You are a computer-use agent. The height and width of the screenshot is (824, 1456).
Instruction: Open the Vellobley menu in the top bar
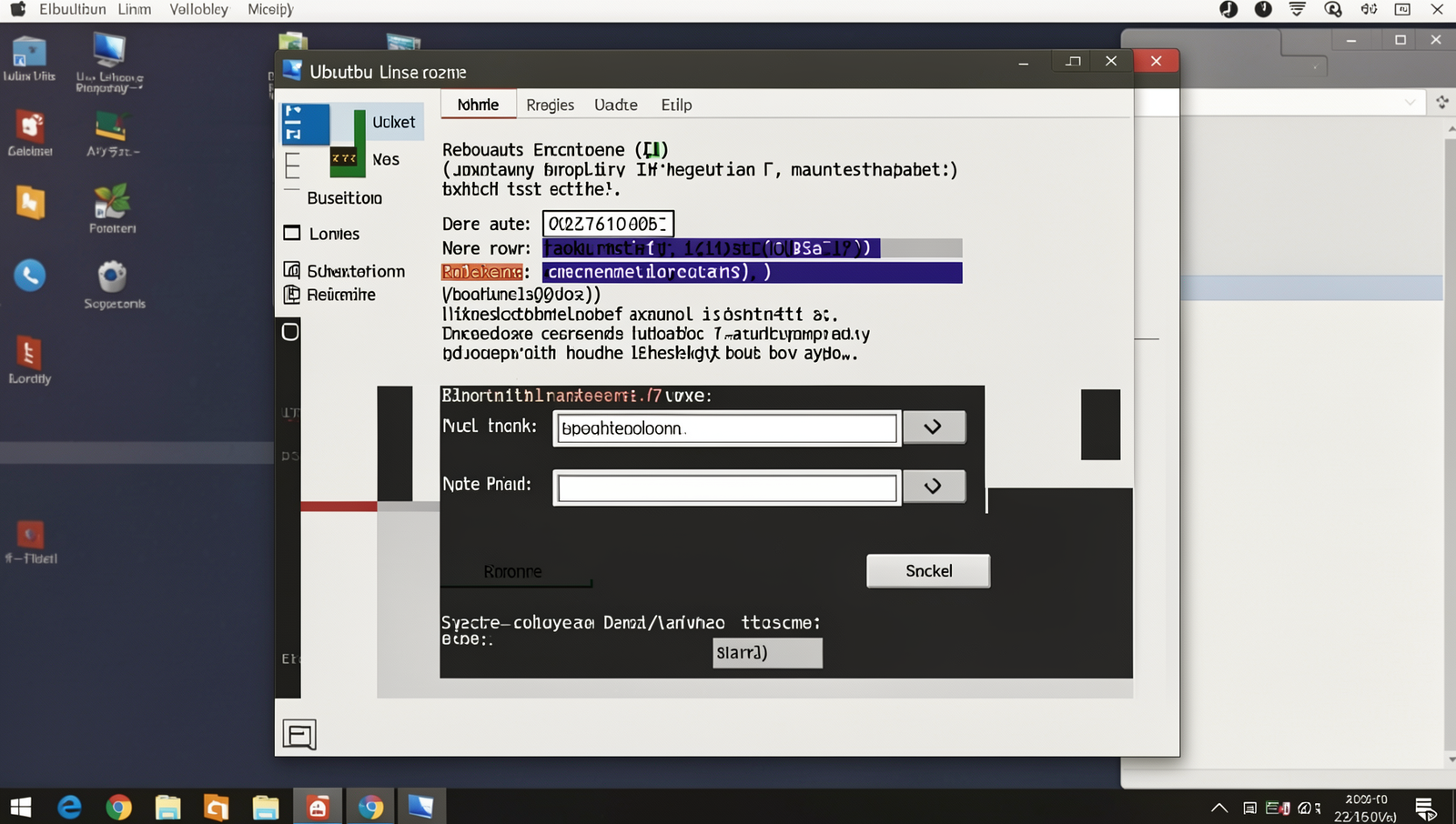tap(198, 9)
